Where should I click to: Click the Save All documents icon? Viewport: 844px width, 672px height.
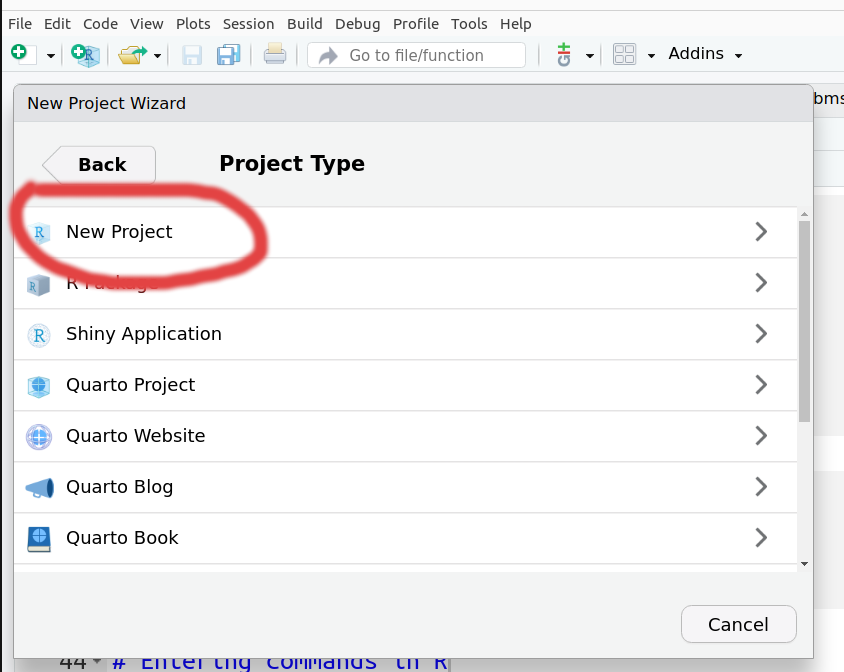[x=229, y=55]
